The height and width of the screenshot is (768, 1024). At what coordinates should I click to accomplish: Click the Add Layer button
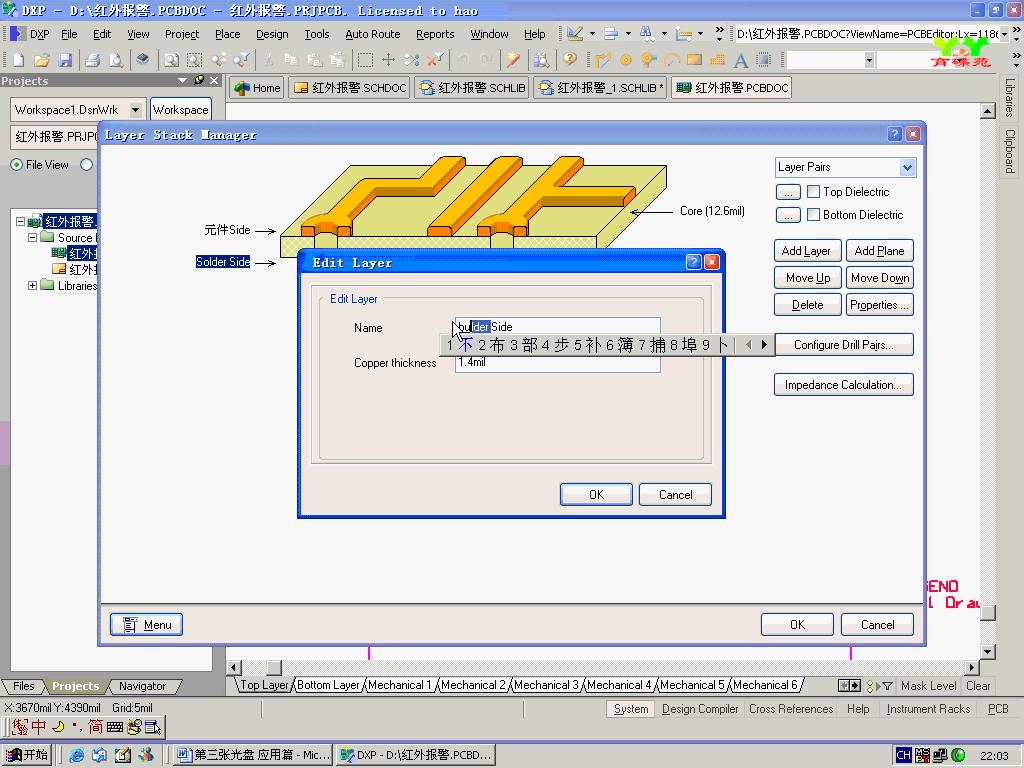point(807,251)
